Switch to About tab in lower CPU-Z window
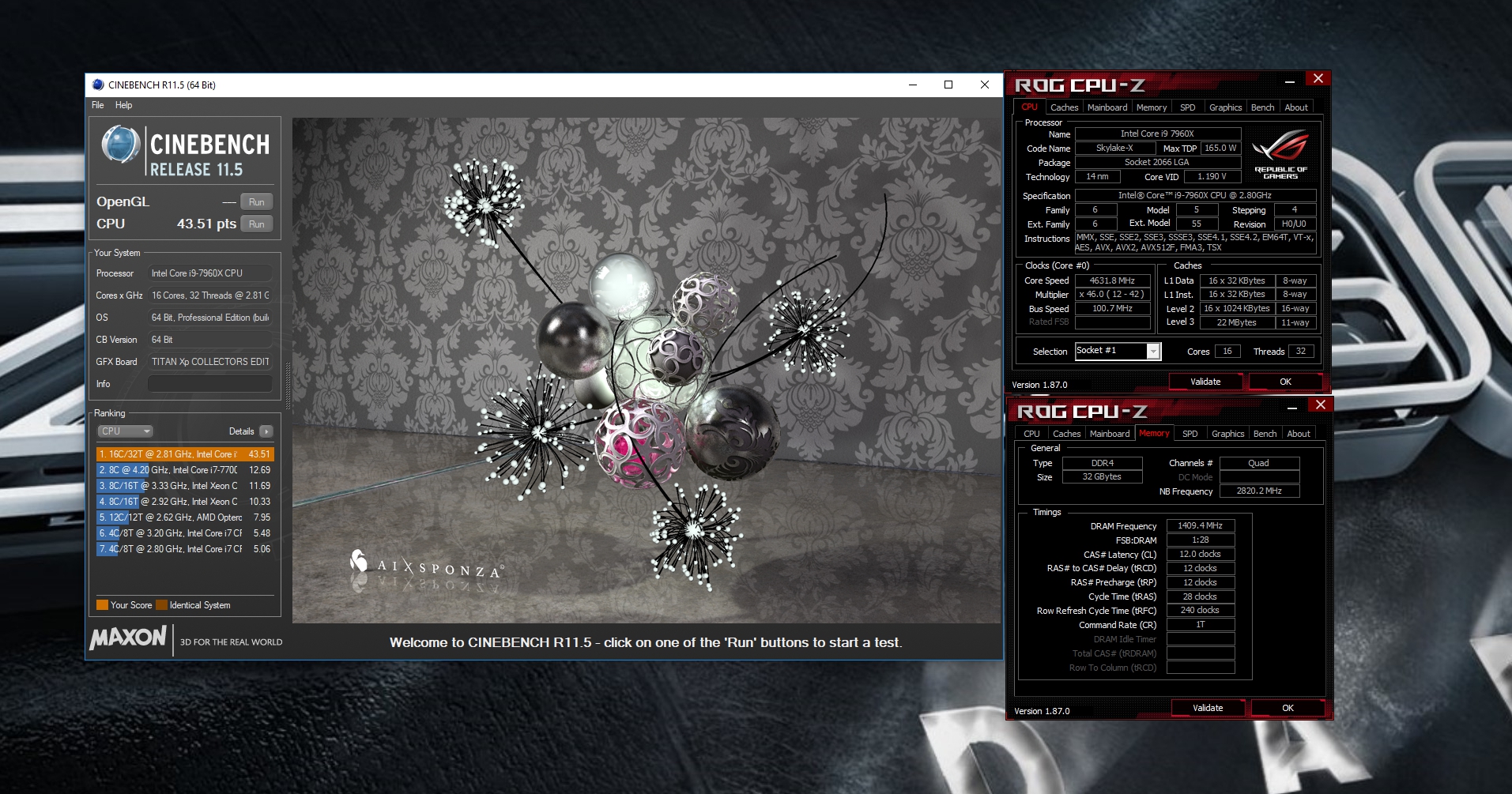1512x794 pixels. pos(1299,434)
